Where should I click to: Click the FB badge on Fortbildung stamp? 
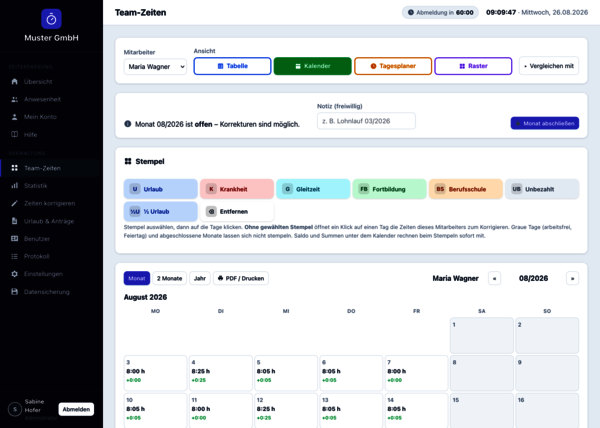(x=364, y=189)
